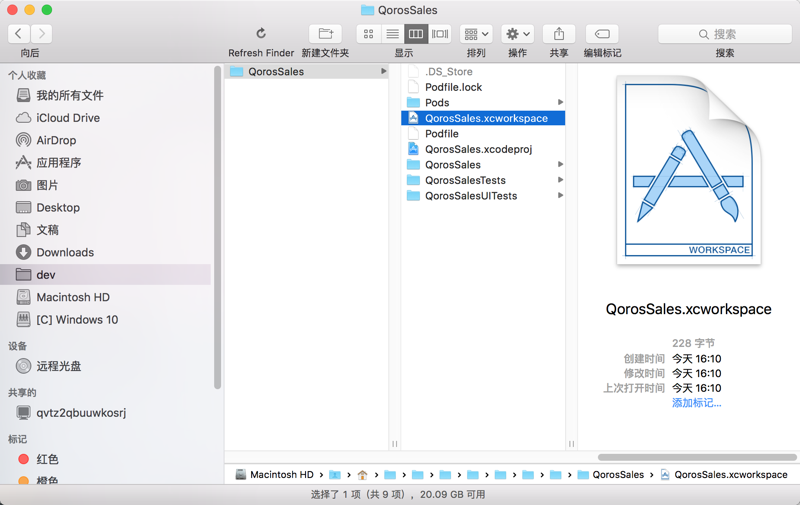Viewport: 800px width, 505px height.
Task: Open 我的所有文件 in sidebar
Action: pyautogui.click(x=106, y=95)
